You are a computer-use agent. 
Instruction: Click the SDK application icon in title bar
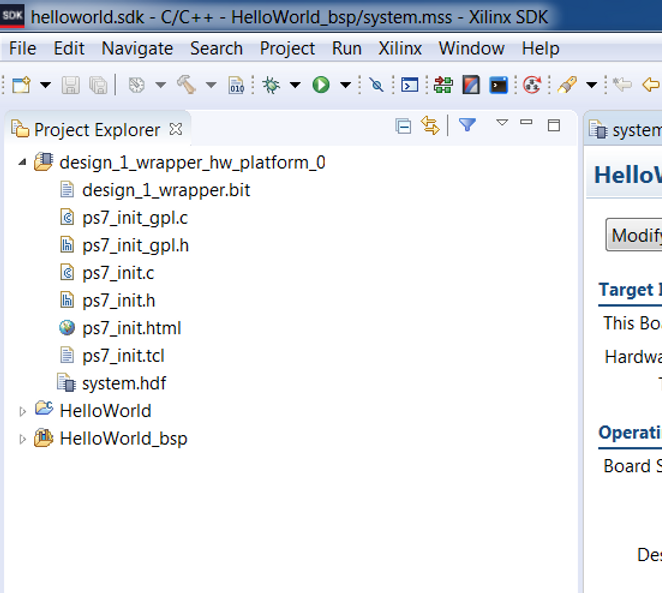12,16
